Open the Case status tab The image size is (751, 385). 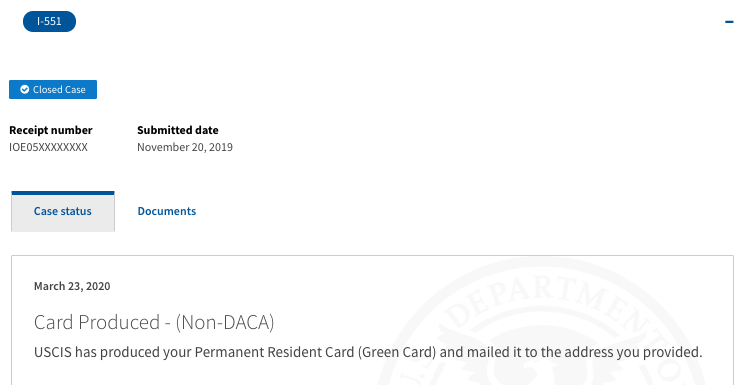click(63, 212)
